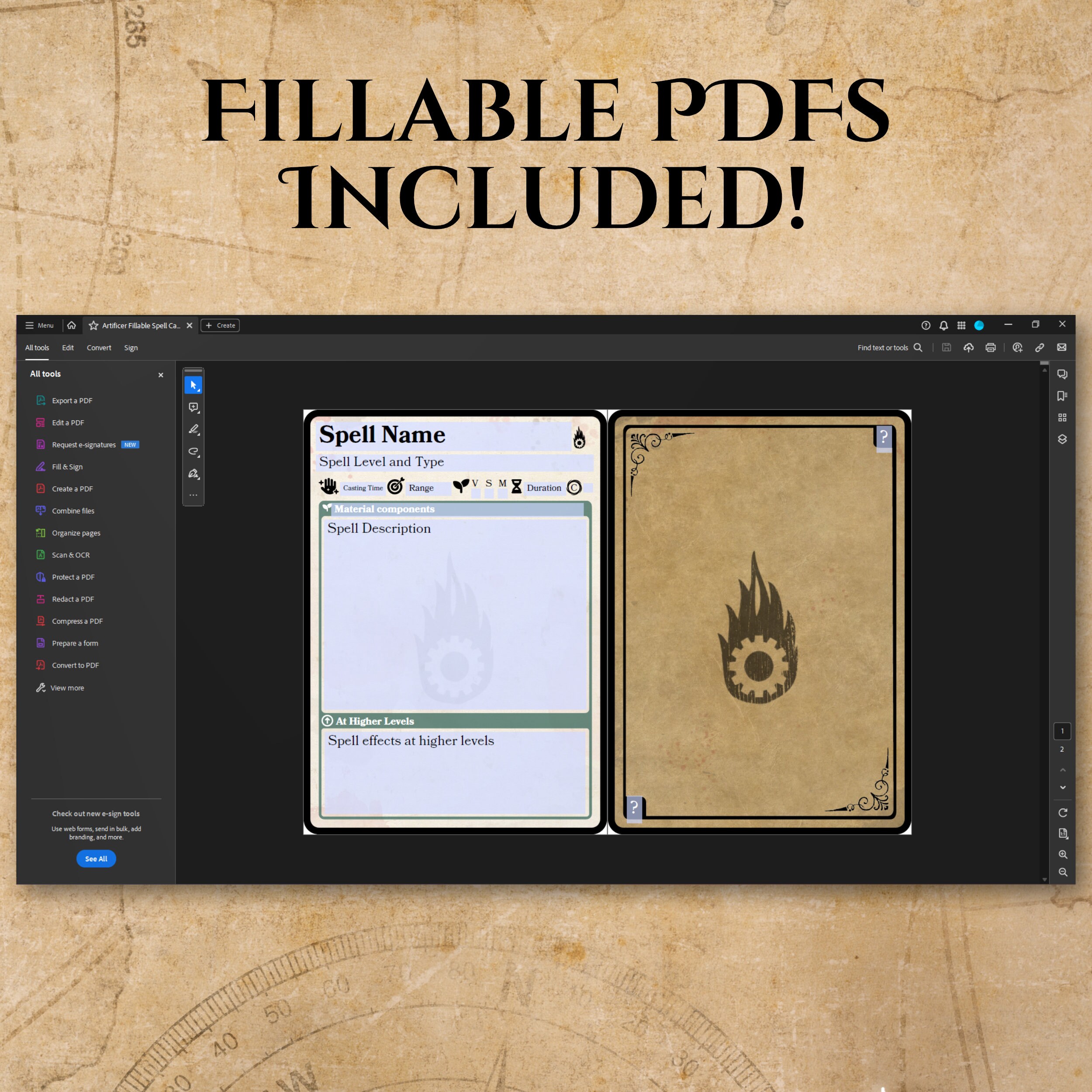Toggle the Comments panel on right sidebar
This screenshot has width=1092, height=1092.
1062,373
